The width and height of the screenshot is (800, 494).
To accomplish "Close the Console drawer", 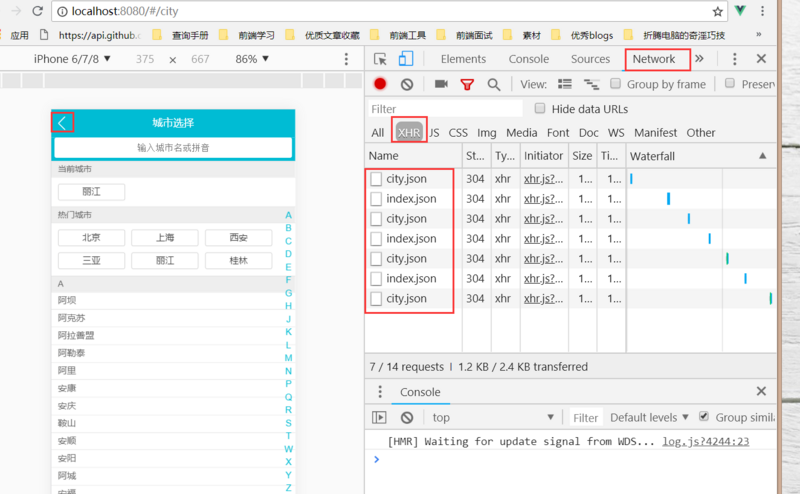I will (x=761, y=391).
